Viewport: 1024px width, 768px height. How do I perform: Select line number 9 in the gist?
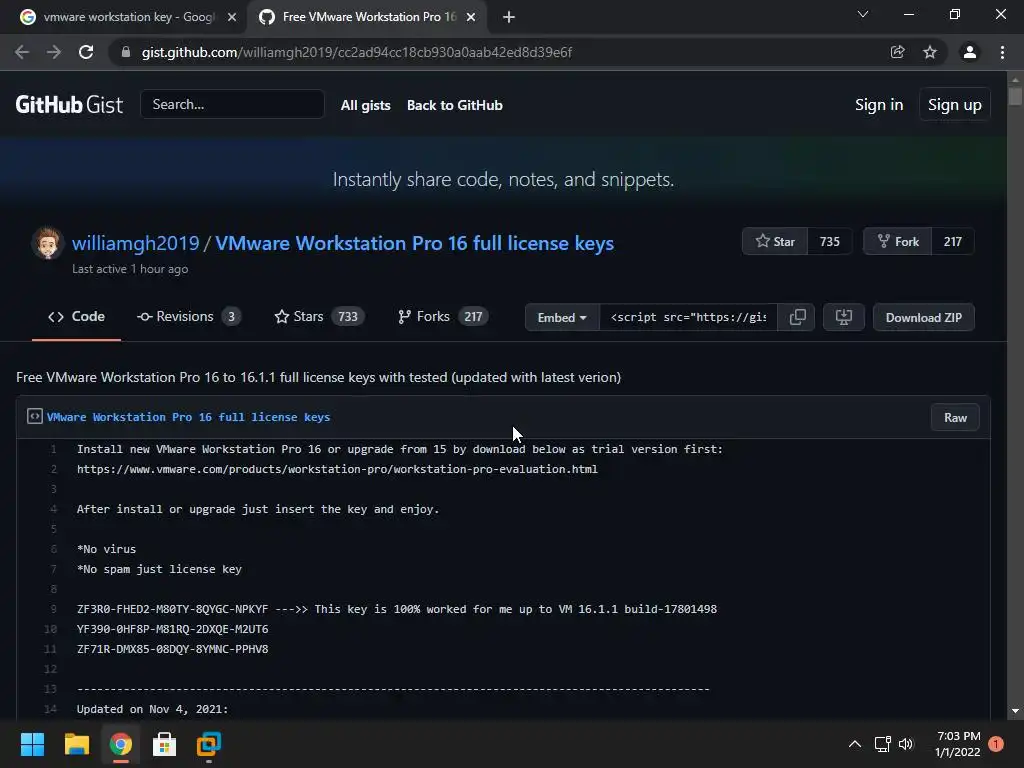[x=54, y=609]
